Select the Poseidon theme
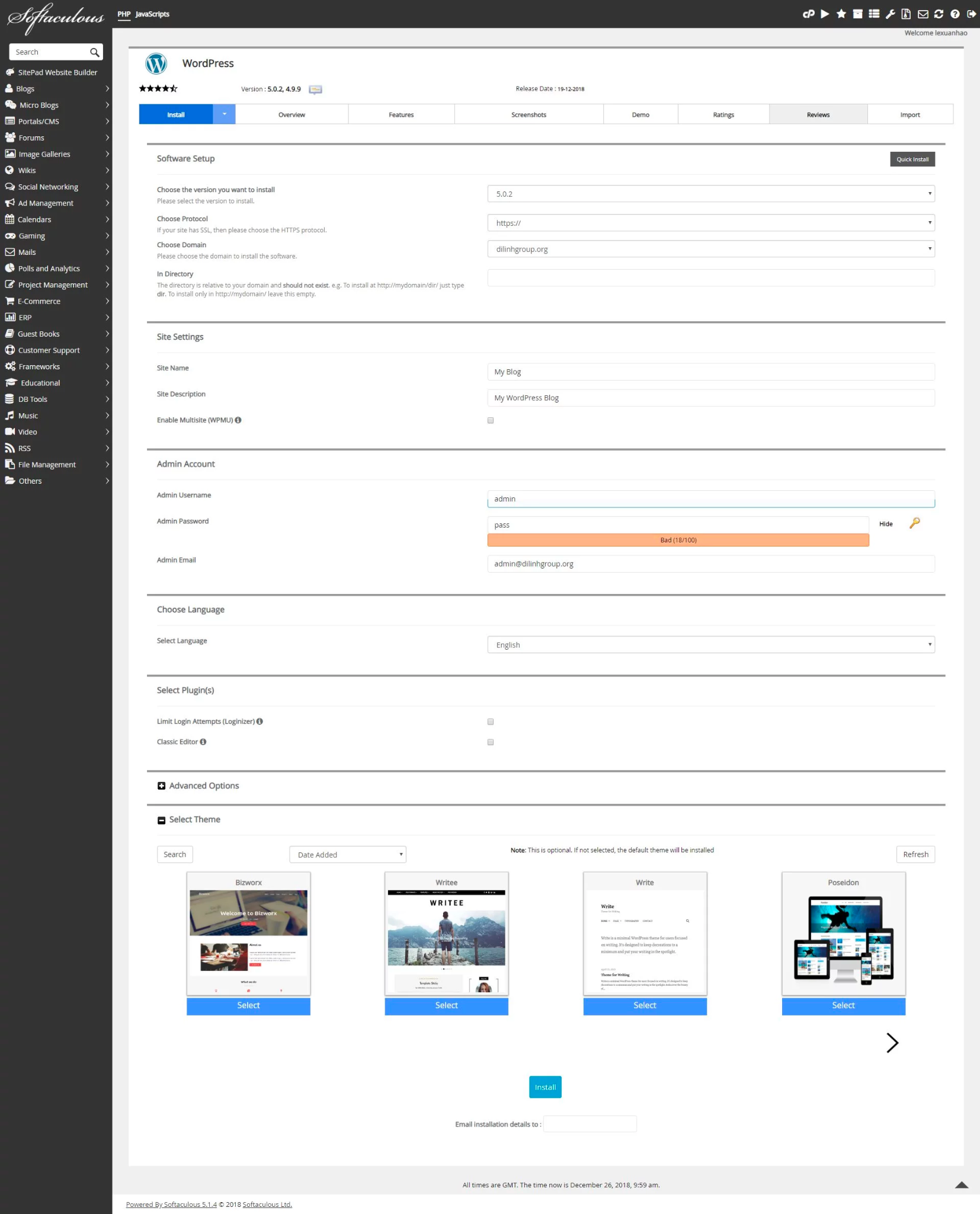This screenshot has width=980, height=1214. pyautogui.click(x=843, y=1006)
